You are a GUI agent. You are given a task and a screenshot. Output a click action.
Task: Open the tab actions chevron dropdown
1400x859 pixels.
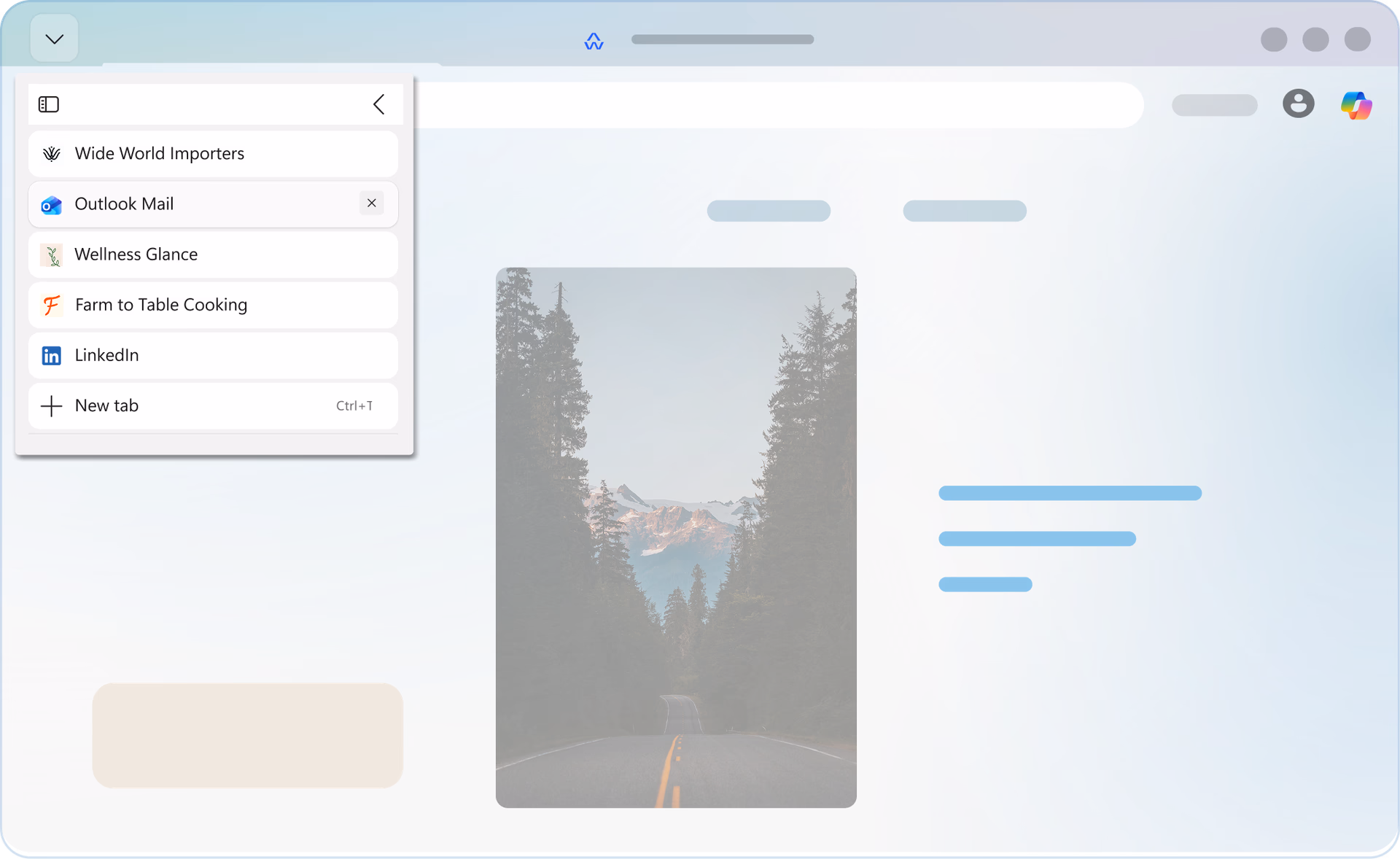point(54,39)
